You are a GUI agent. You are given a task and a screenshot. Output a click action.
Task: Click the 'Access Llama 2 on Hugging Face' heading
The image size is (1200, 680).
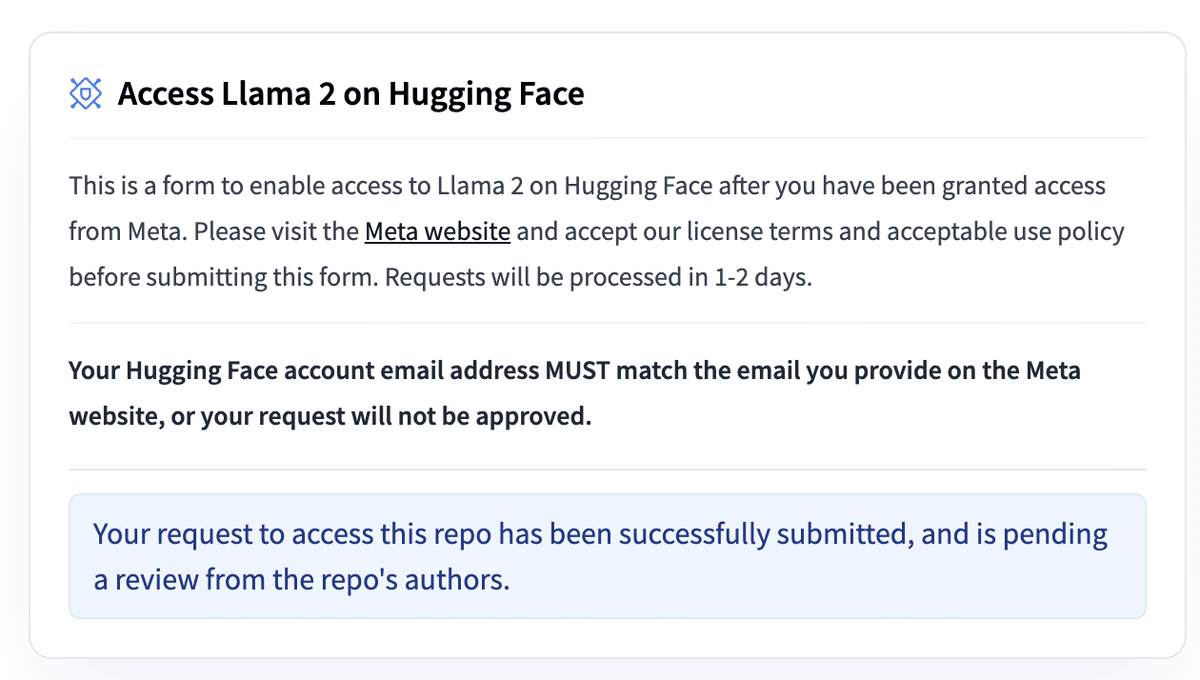[351, 94]
